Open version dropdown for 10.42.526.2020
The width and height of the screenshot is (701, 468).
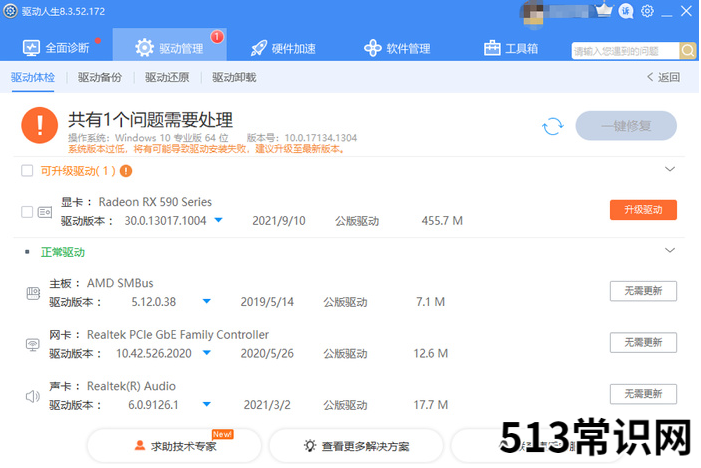pyautogui.click(x=207, y=353)
